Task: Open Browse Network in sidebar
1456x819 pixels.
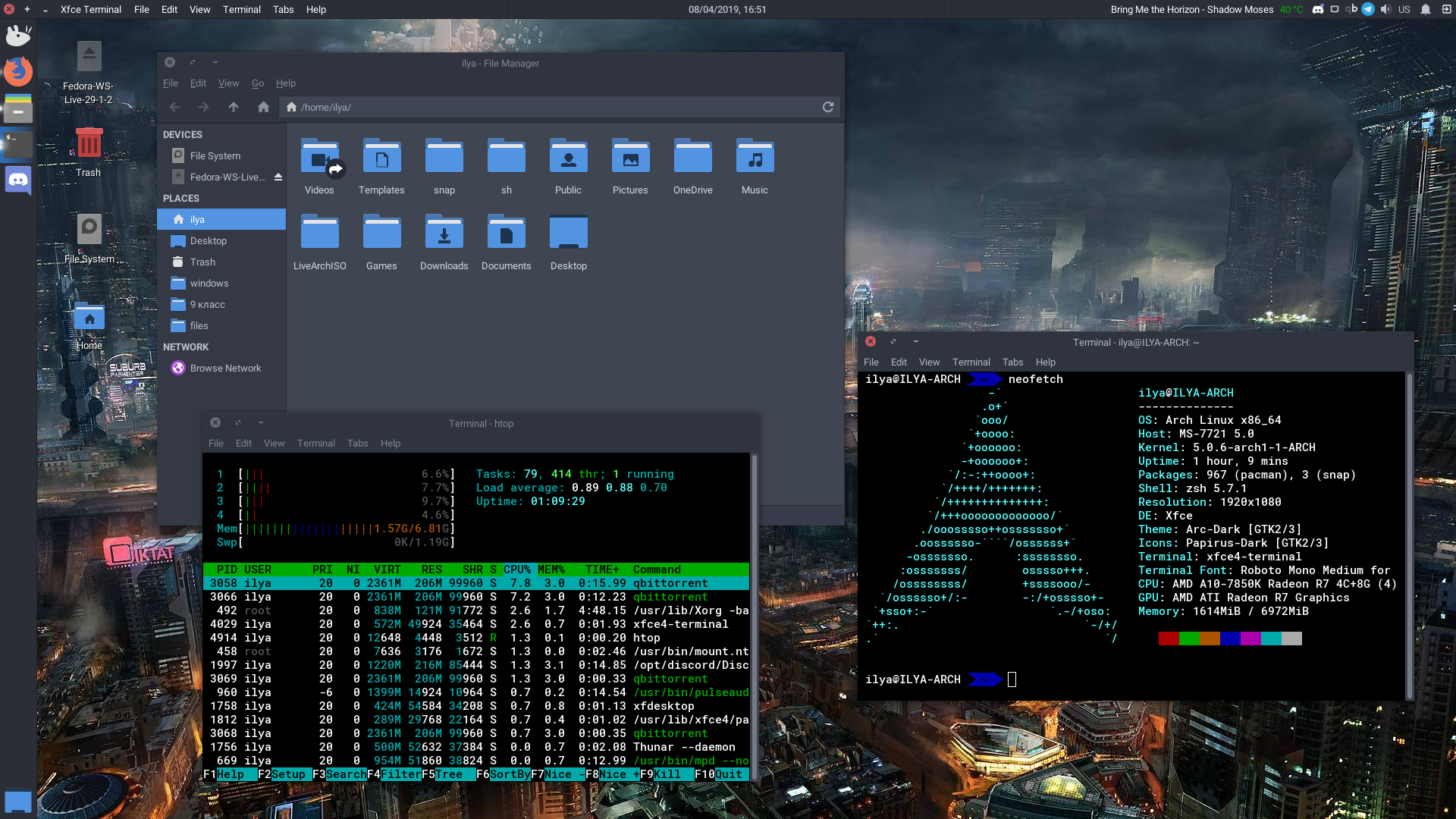Action: click(225, 368)
